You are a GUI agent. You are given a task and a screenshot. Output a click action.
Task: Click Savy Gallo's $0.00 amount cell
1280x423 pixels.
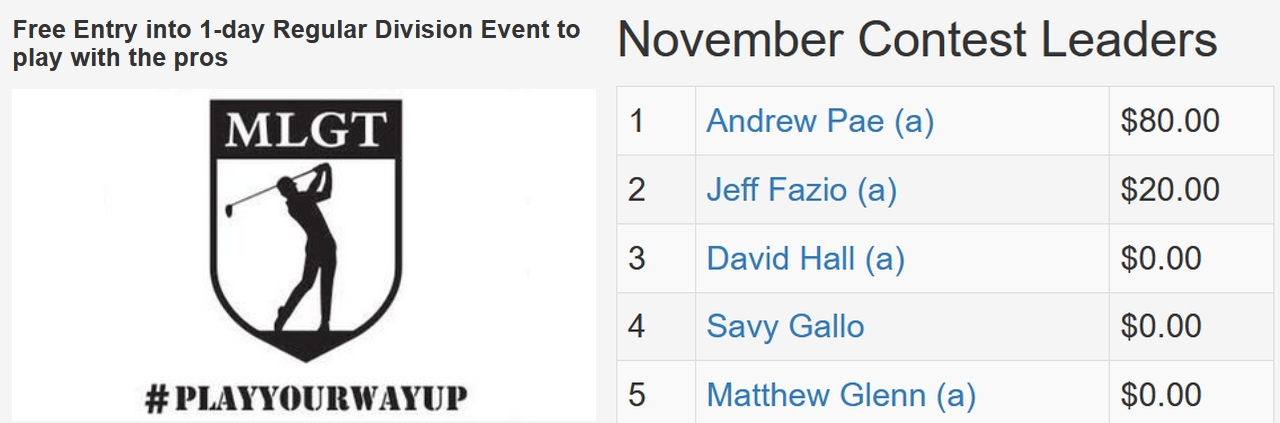click(x=1161, y=326)
